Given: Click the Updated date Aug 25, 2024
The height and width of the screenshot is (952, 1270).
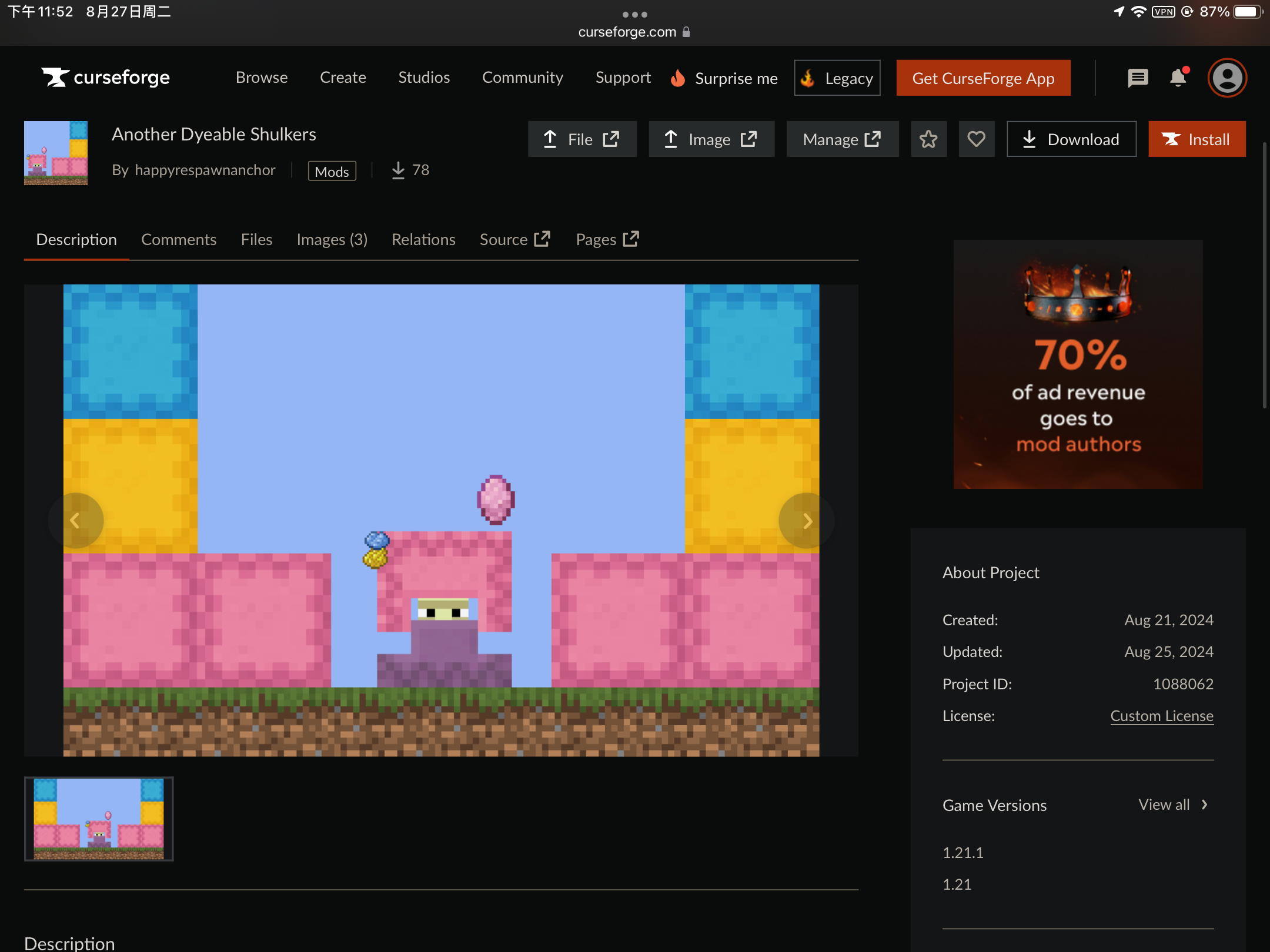Looking at the screenshot, I should [x=1169, y=652].
